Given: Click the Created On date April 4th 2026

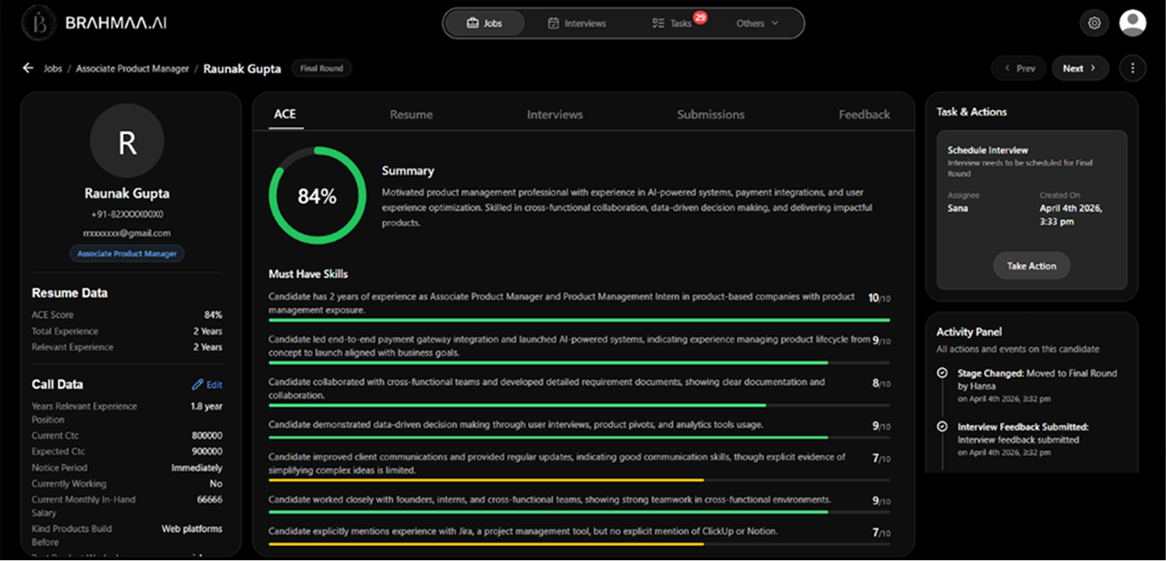Looking at the screenshot, I should (1071, 214).
